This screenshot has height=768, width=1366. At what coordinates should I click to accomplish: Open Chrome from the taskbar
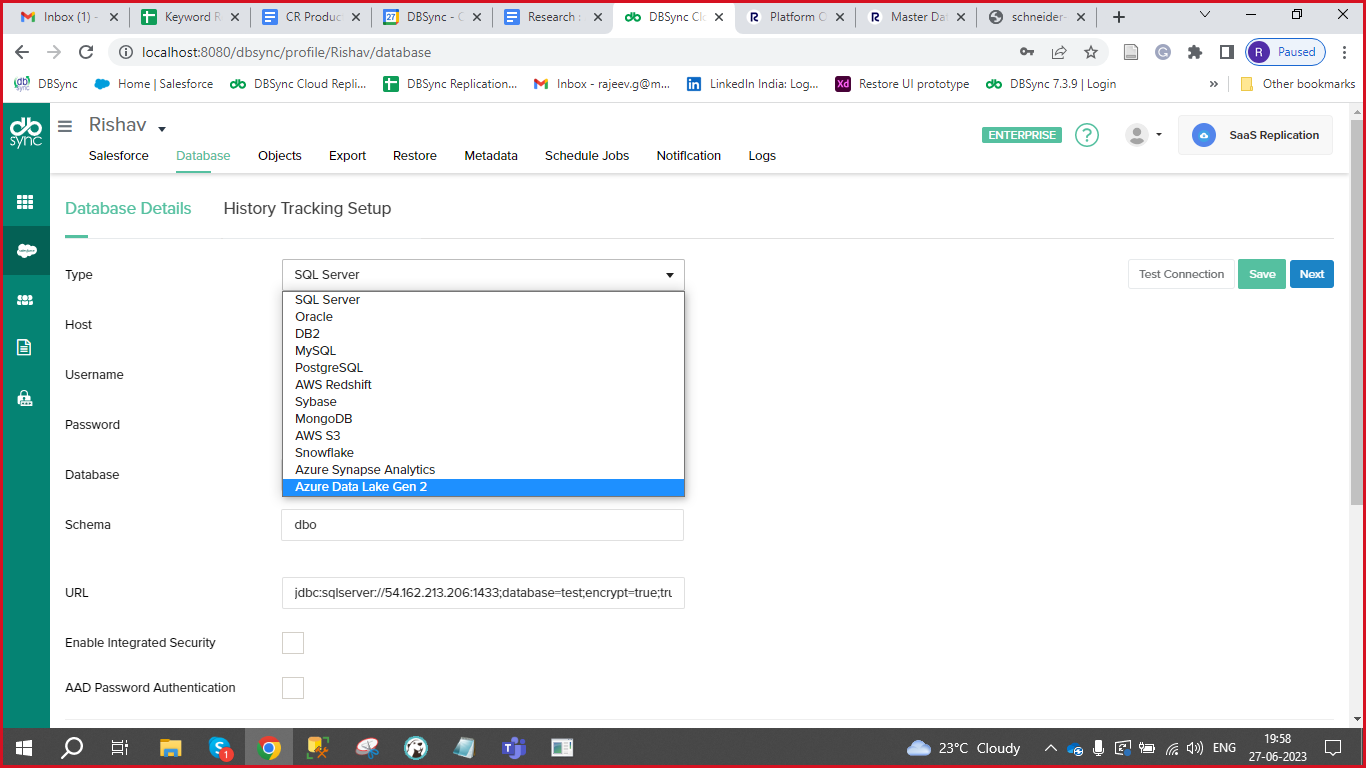[x=268, y=747]
